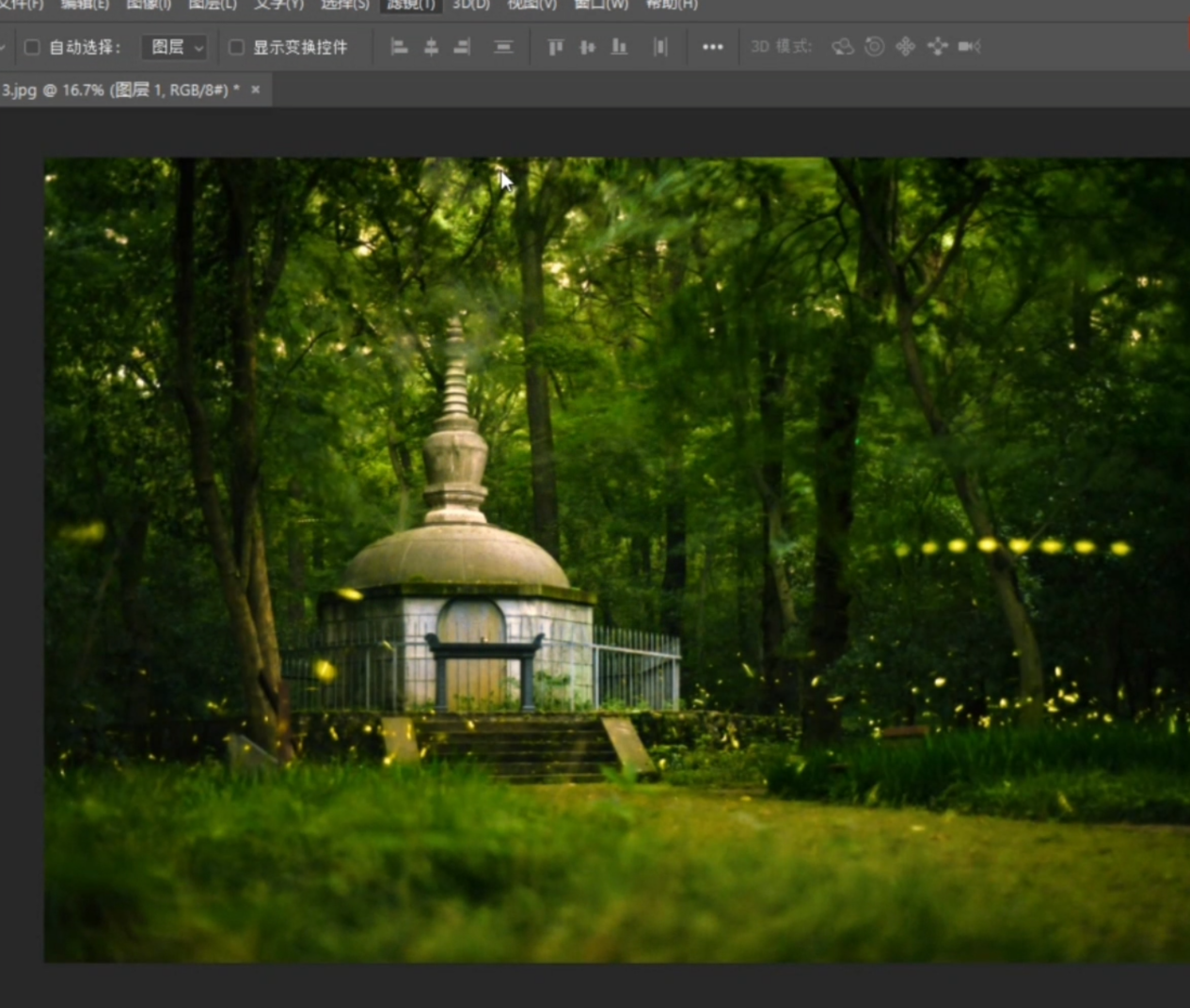Click the align top edges icon

(x=555, y=47)
